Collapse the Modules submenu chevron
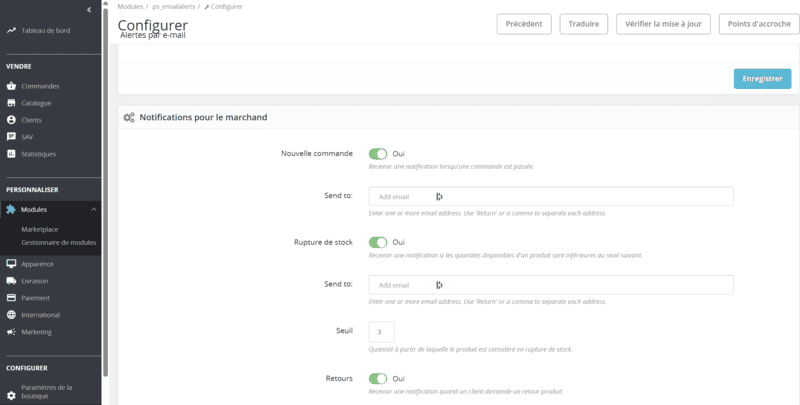Image resolution: width=800 pixels, height=405 pixels. 93,210
